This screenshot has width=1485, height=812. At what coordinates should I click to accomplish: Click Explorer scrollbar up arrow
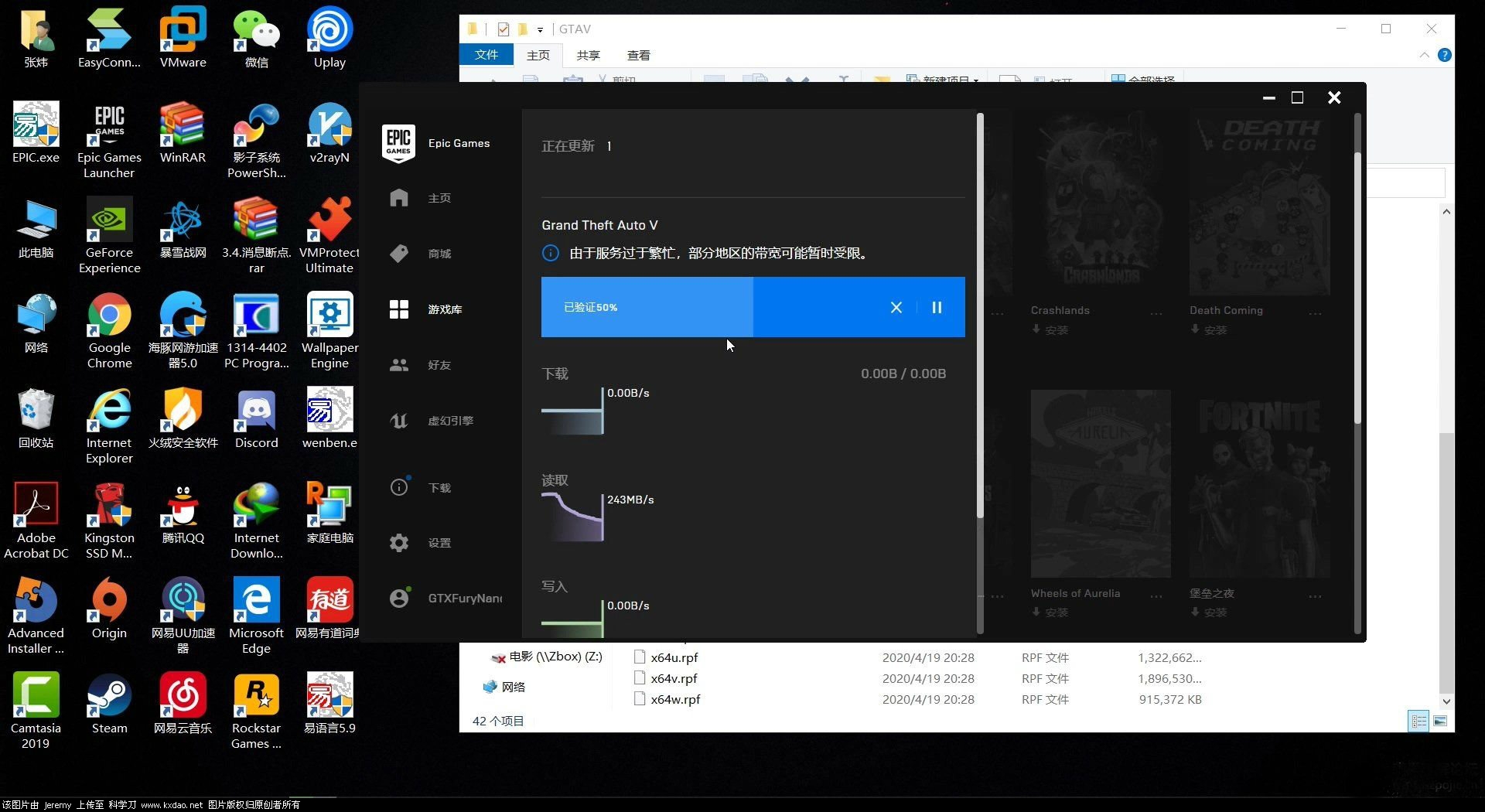pos(1446,211)
